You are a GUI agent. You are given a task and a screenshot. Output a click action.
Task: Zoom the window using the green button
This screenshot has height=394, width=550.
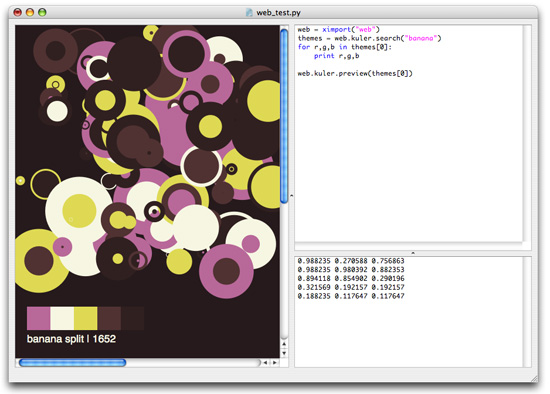pyautogui.click(x=42, y=13)
